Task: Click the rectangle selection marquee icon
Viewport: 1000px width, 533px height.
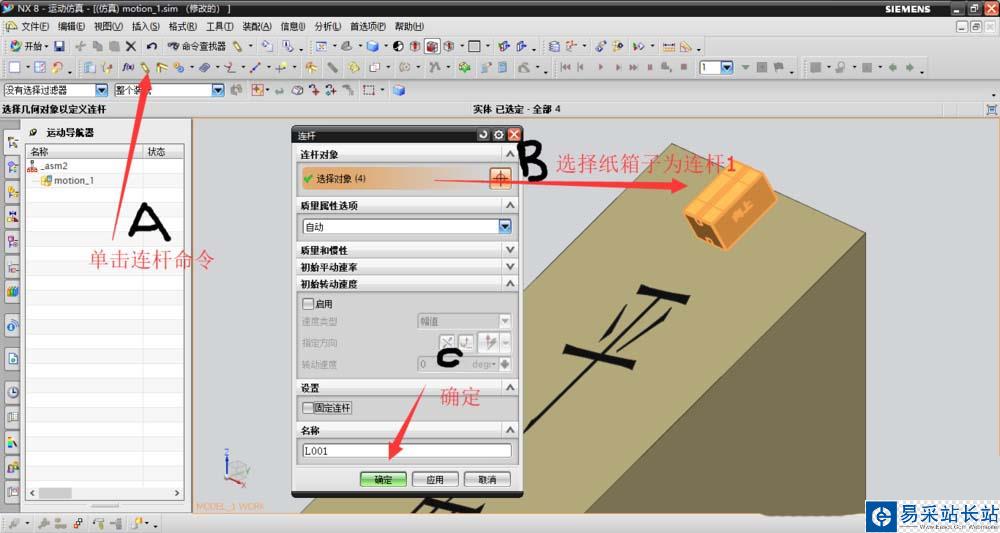Action: point(369,90)
